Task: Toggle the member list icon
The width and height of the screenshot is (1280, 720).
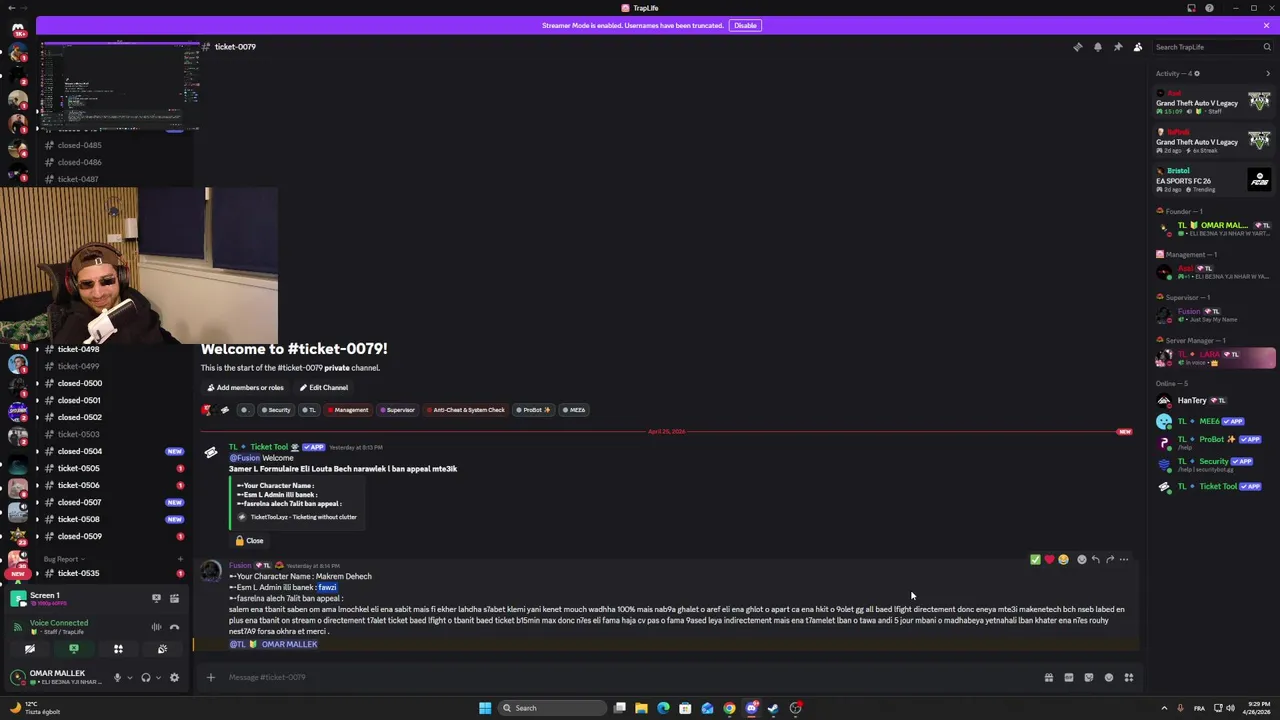Action: pyautogui.click(x=1137, y=47)
